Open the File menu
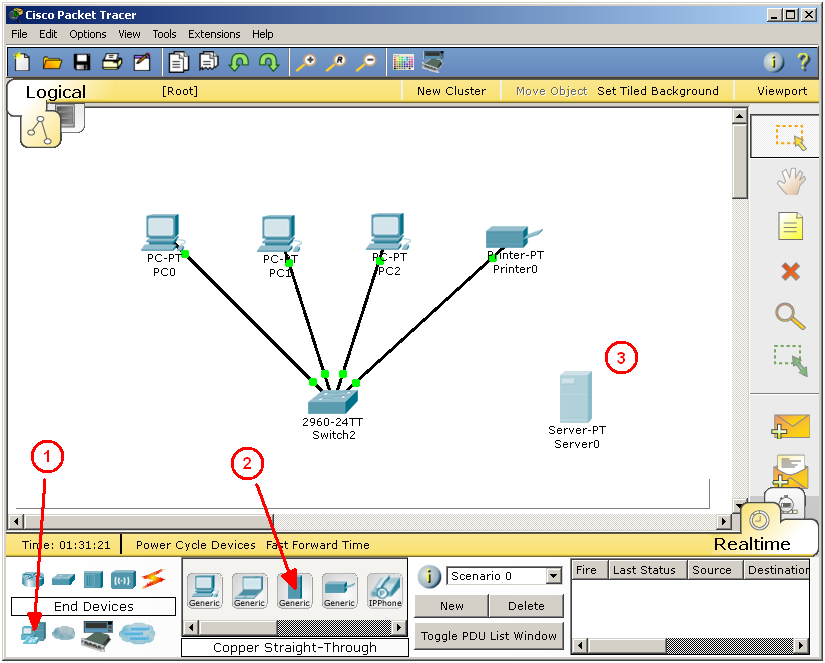 pyautogui.click(x=19, y=34)
